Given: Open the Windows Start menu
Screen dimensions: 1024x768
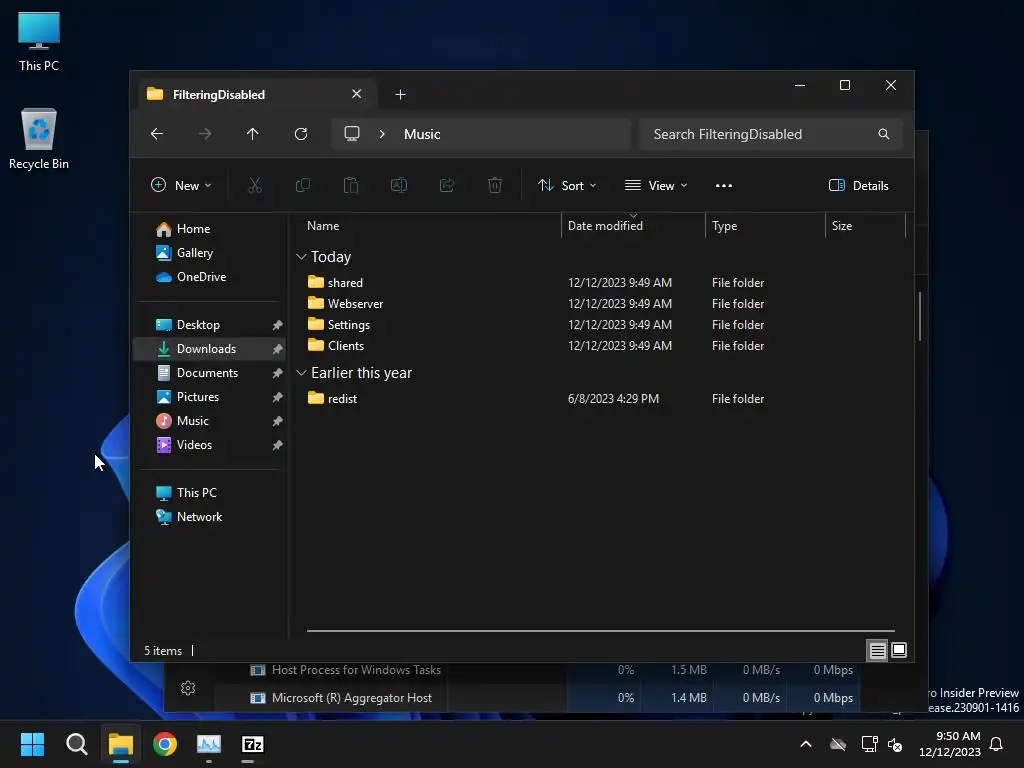Looking at the screenshot, I should (x=32, y=744).
